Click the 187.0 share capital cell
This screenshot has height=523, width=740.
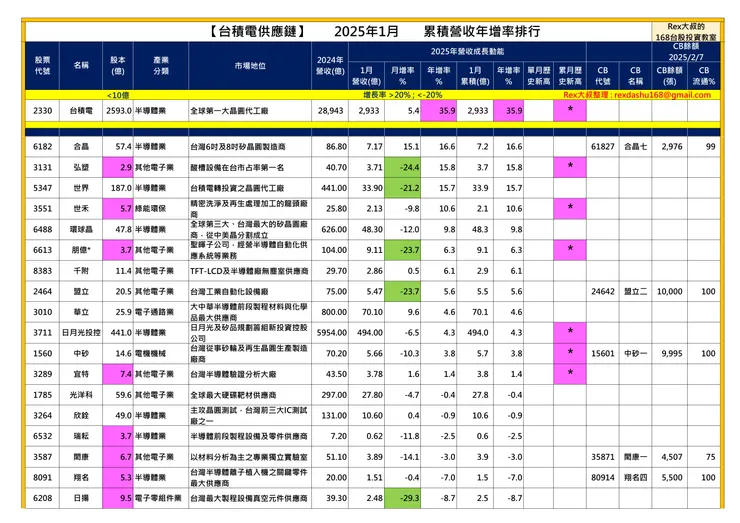118,188
